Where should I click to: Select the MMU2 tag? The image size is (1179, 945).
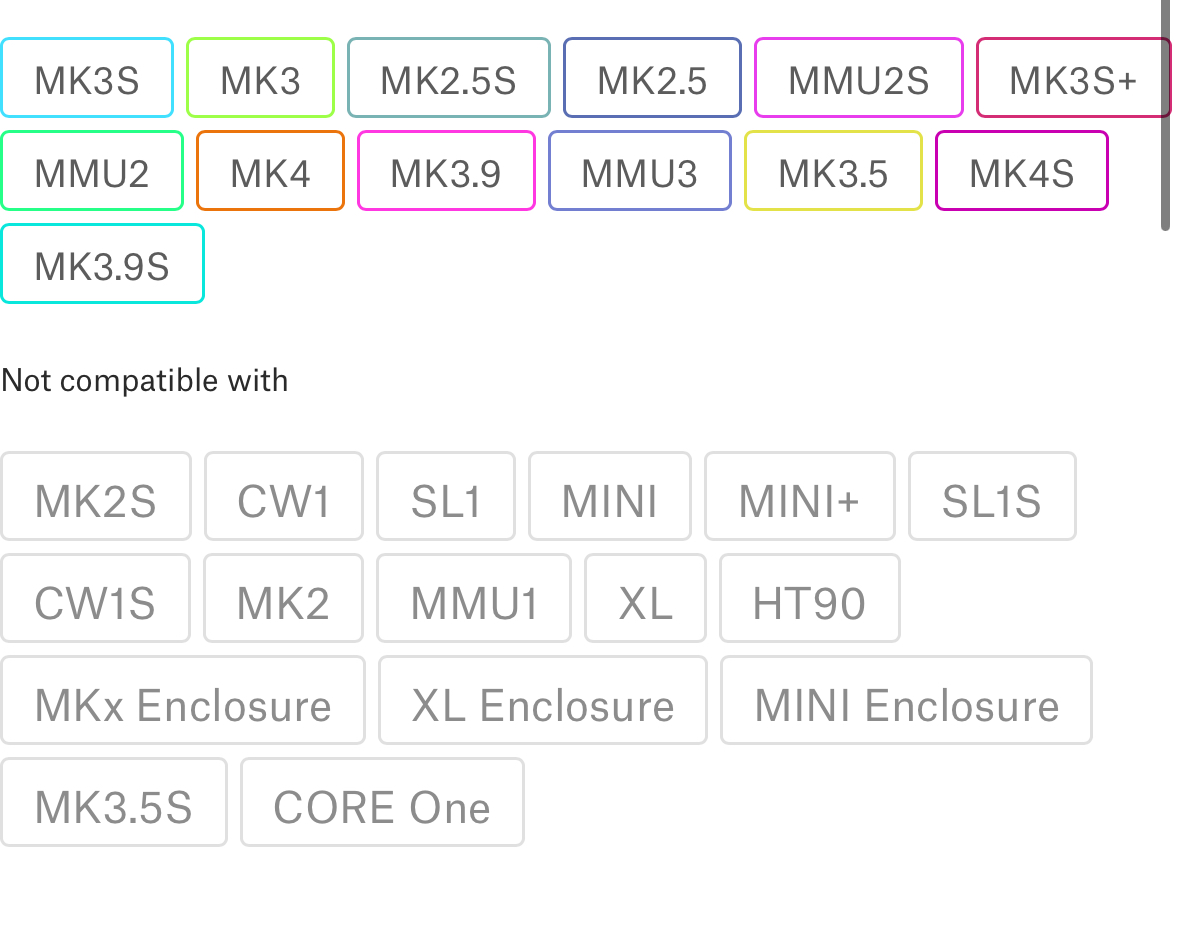tap(92, 171)
